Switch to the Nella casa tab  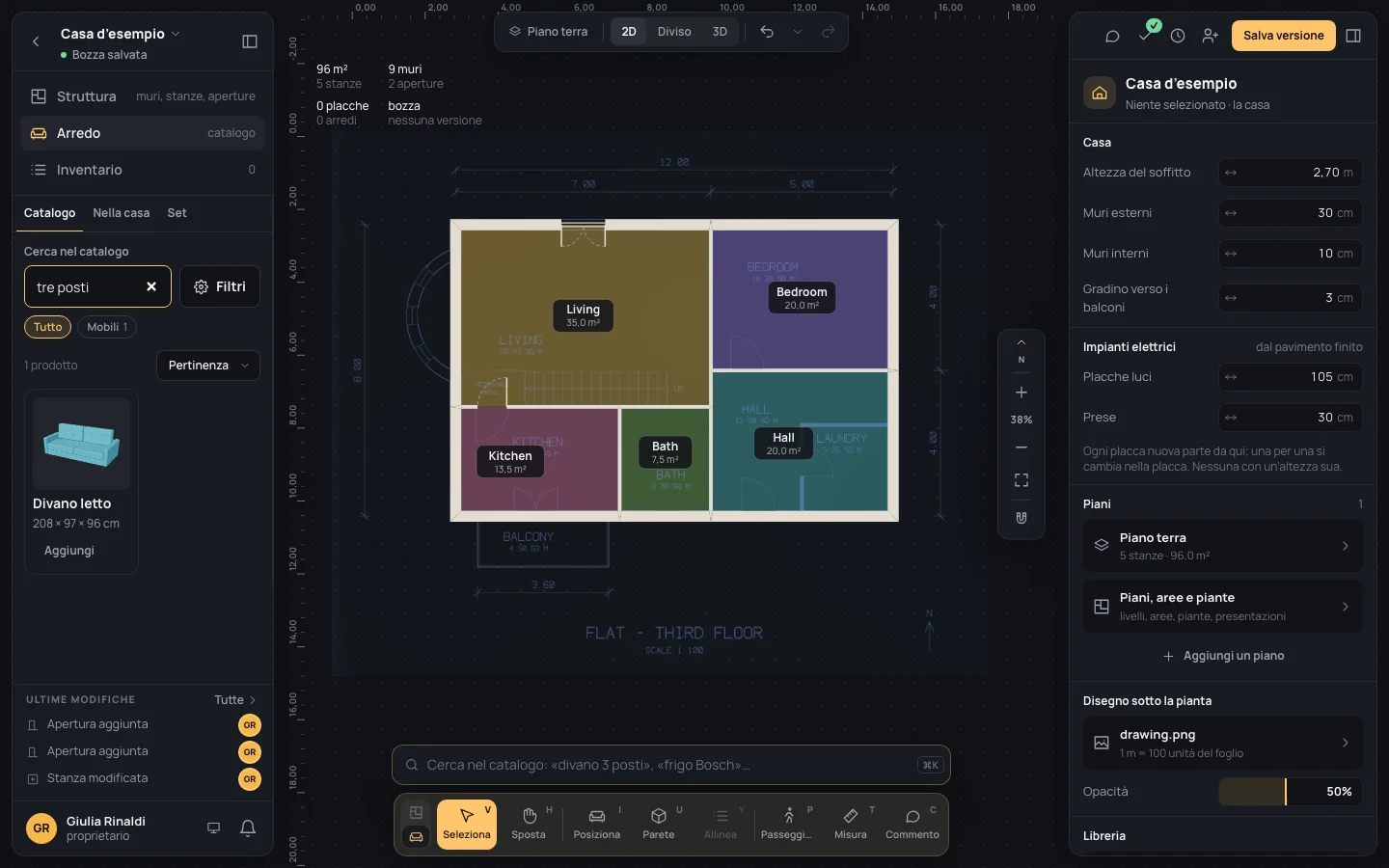pyautogui.click(x=122, y=213)
